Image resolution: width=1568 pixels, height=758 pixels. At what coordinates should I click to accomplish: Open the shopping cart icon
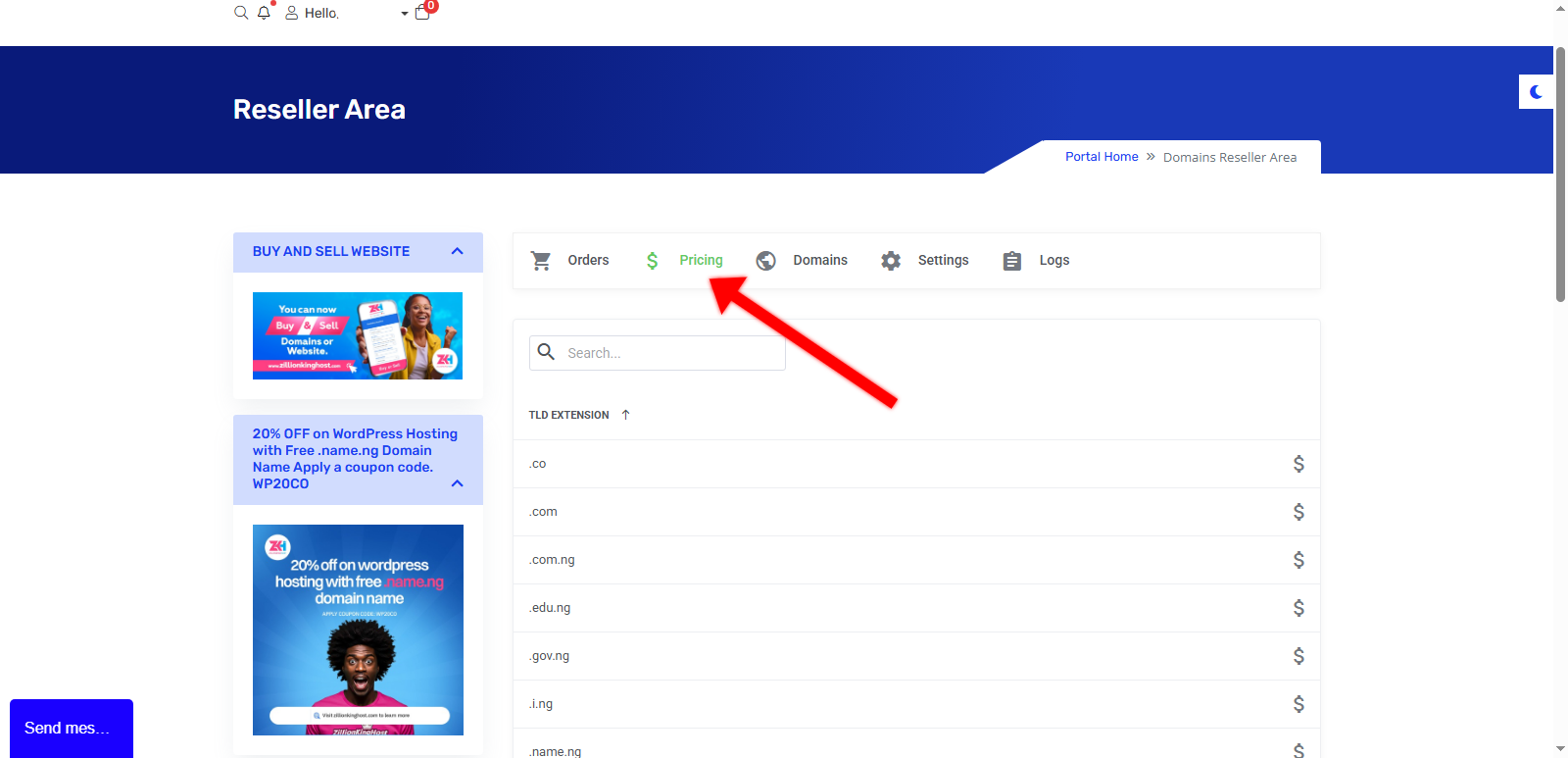click(x=422, y=13)
